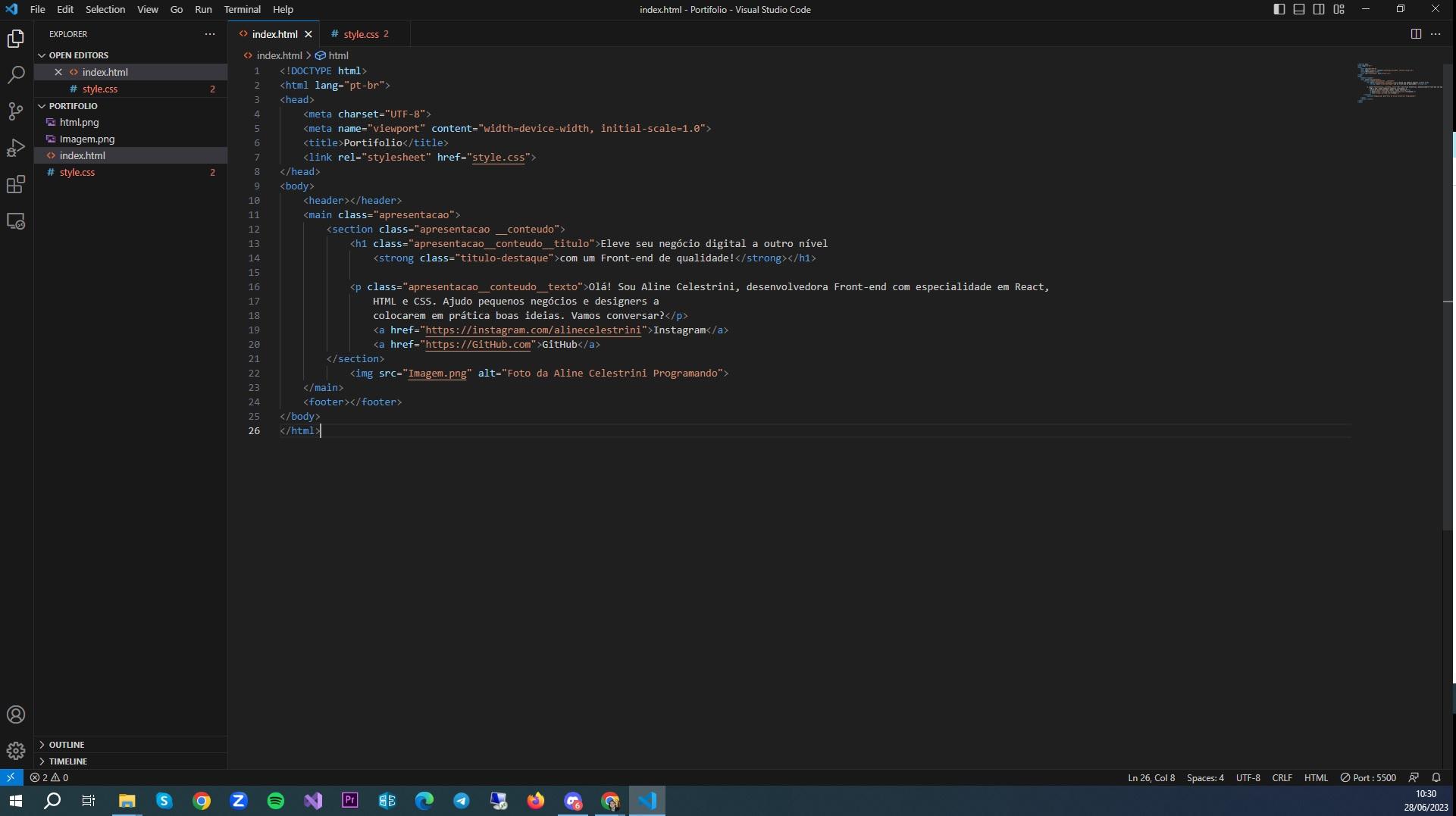Viewport: 1456px width, 816px height.
Task: Open errors and warnings count in status bar
Action: pyautogui.click(x=49, y=777)
